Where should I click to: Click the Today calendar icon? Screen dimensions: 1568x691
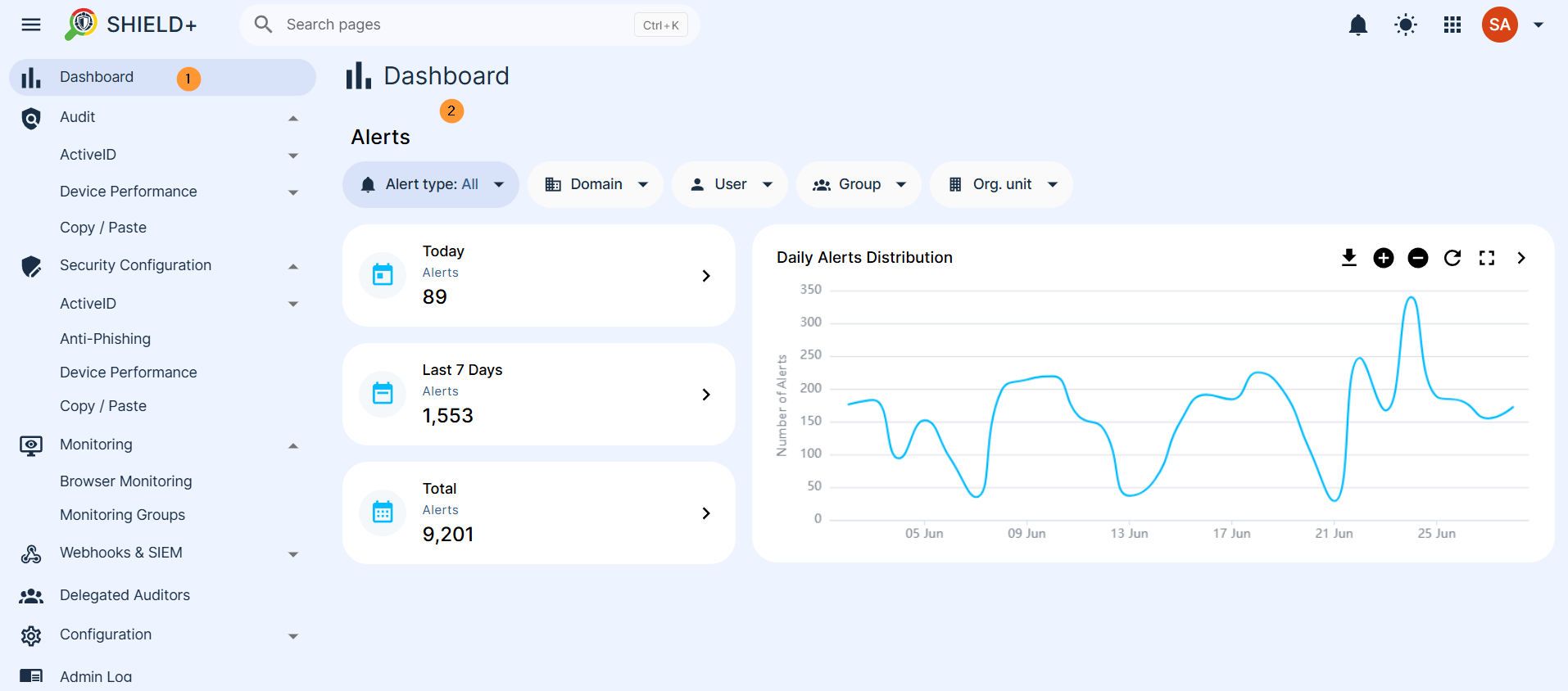pos(383,275)
